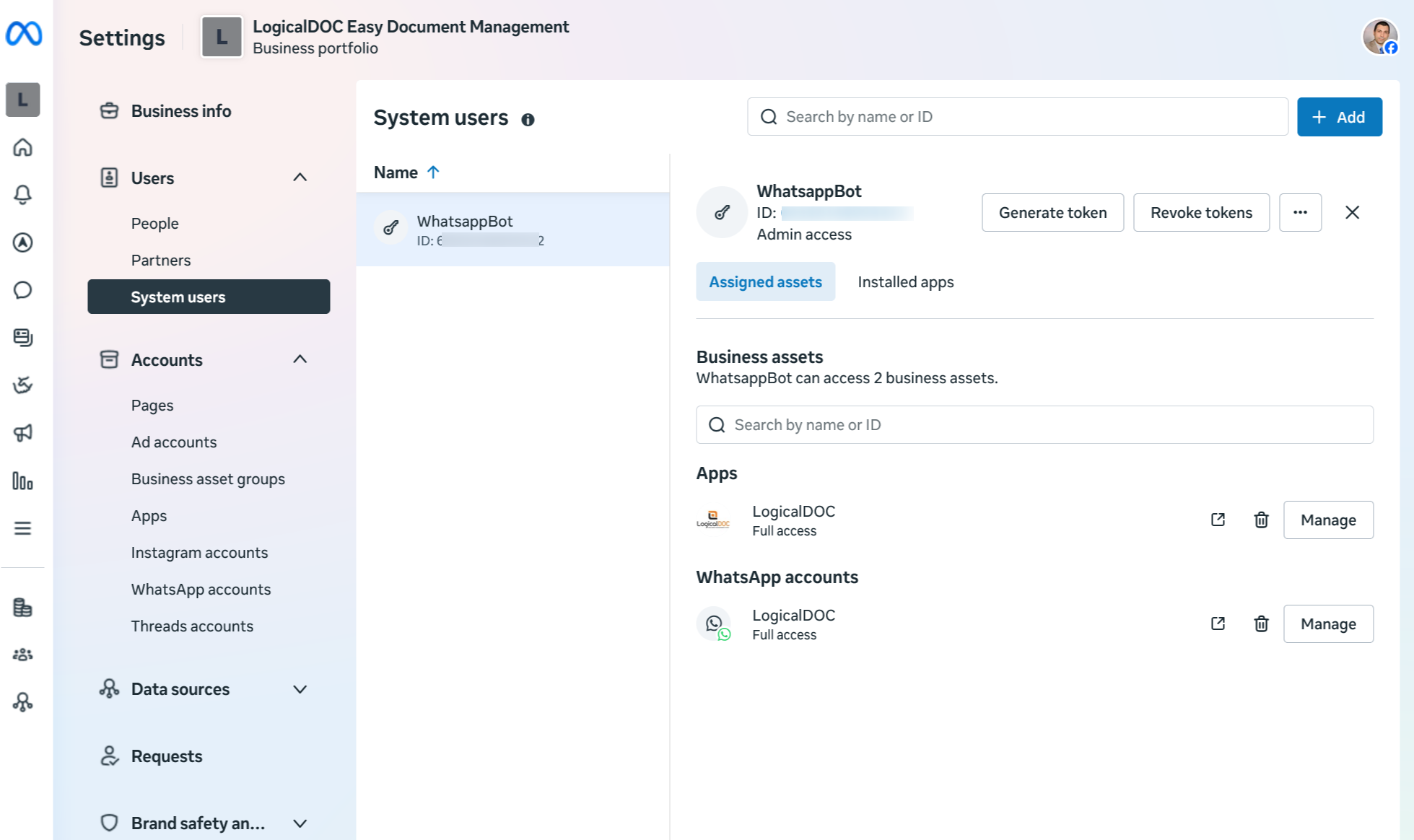Focus the business assets search field
Viewport: 1414px width, 840px height.
pos(1034,424)
